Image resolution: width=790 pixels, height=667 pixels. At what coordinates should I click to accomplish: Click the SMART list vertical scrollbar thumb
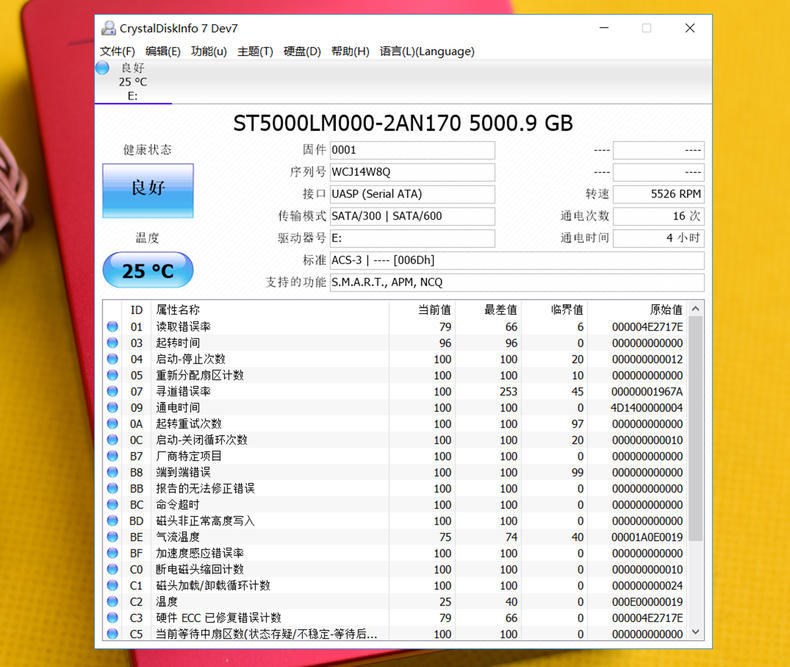pos(696,428)
